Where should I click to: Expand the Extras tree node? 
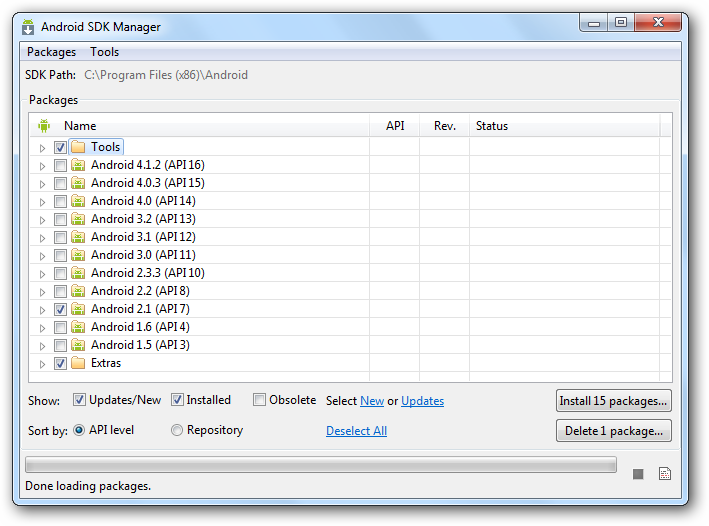coord(43,364)
